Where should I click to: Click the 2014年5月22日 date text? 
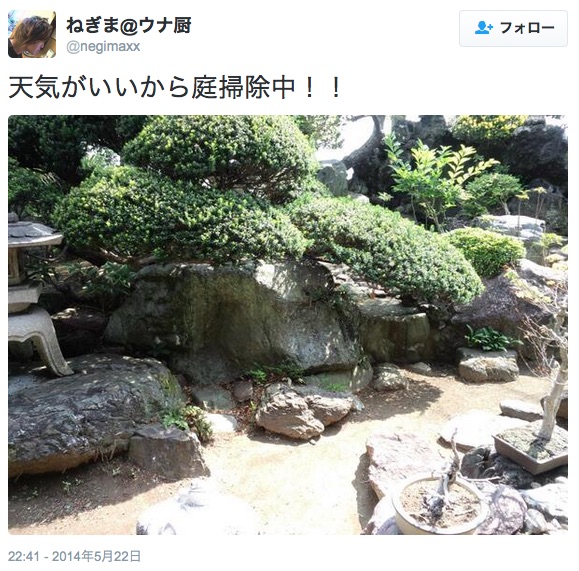pos(96,556)
